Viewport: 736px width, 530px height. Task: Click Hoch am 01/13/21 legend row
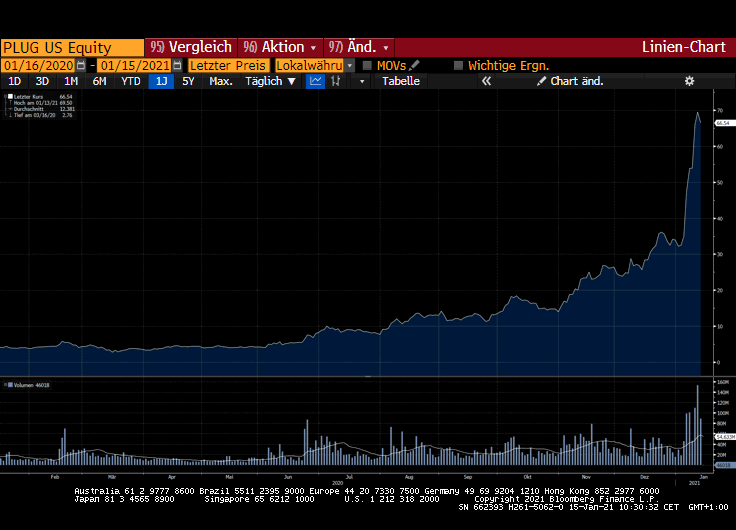[x=42, y=103]
